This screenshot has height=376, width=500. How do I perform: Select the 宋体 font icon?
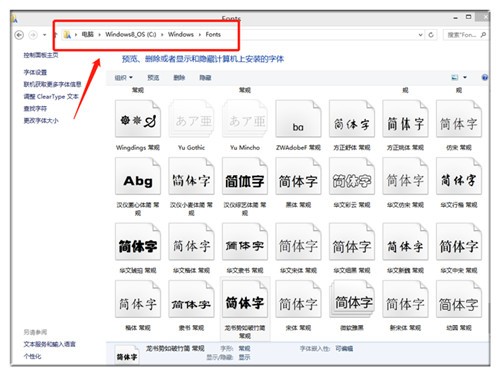click(298, 299)
